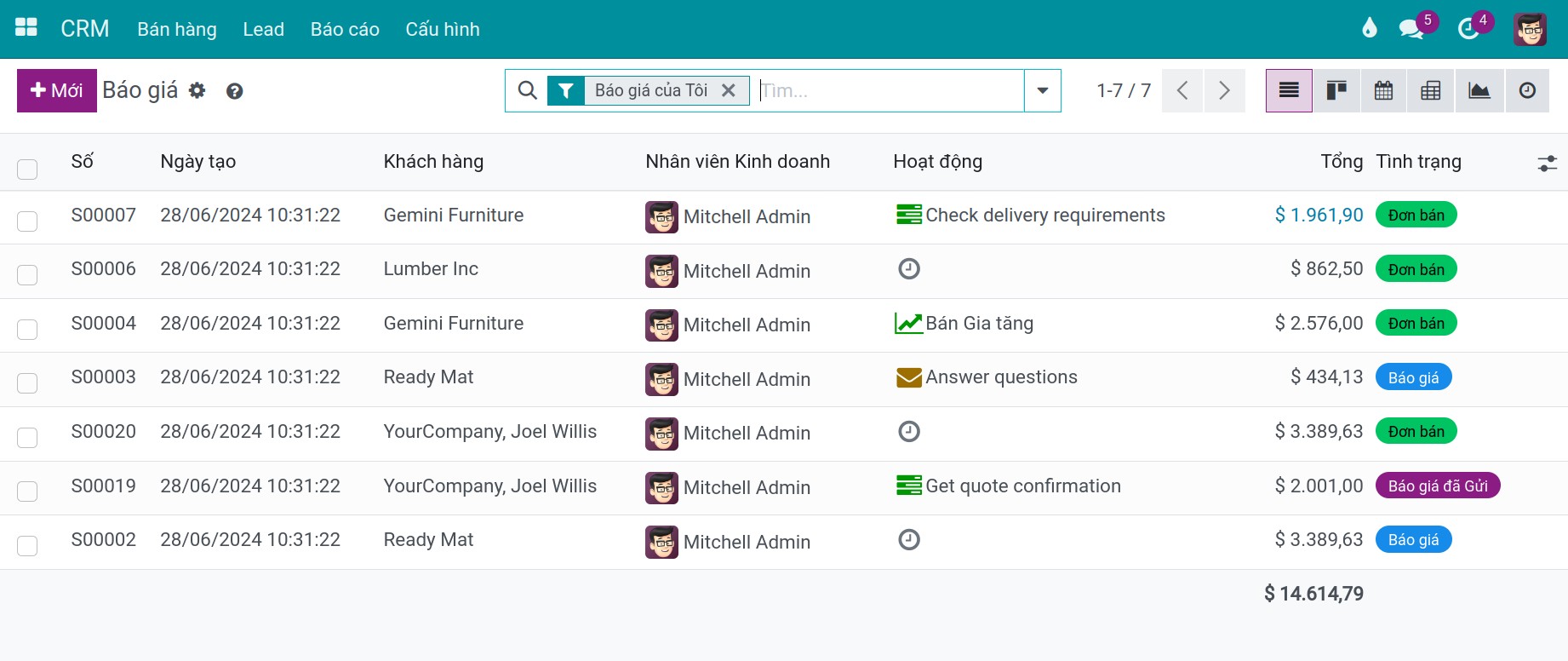Open the Bán hàng menu
Image resolution: width=1568 pixels, height=661 pixels.
(177, 29)
